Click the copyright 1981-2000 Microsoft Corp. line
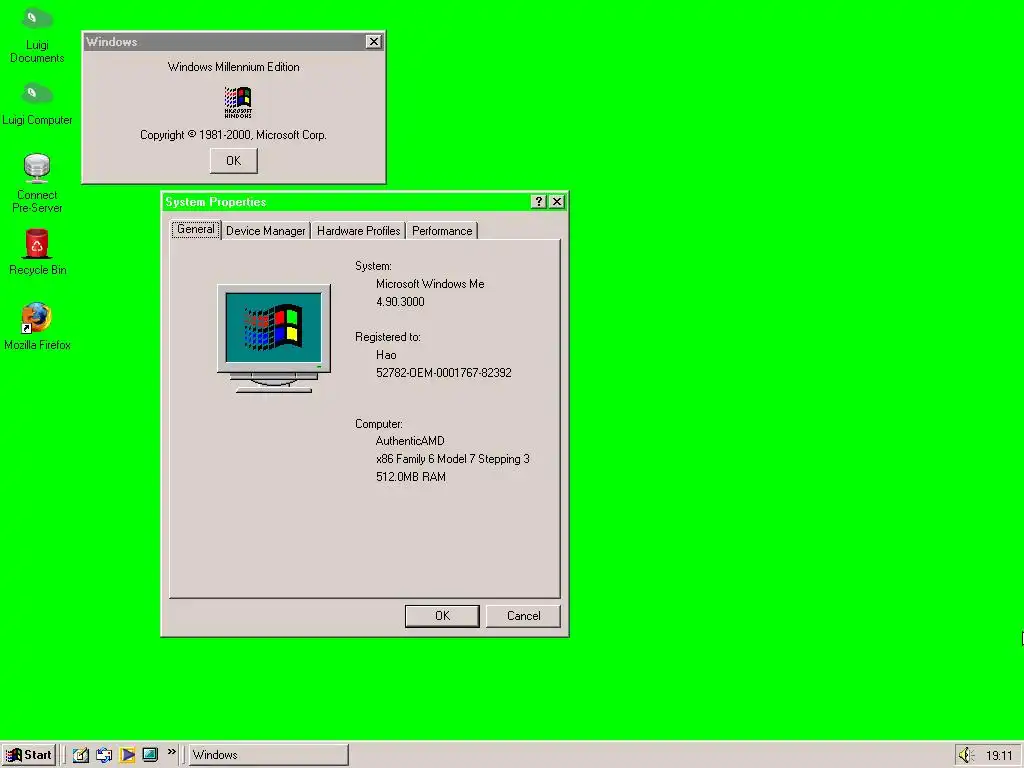Viewport: 1024px width, 768px height. (x=233, y=135)
